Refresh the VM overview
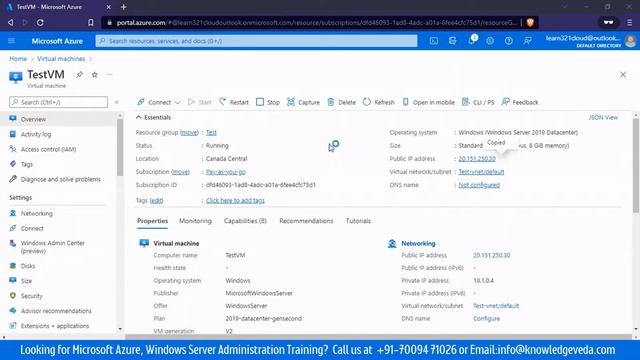The image size is (640, 360). 379,102
